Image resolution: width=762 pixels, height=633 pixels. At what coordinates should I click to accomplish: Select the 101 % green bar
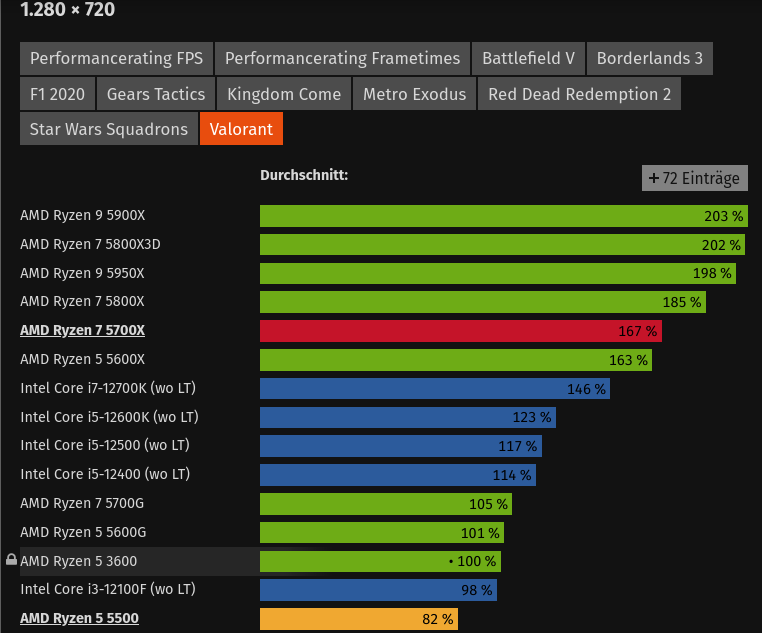382,532
